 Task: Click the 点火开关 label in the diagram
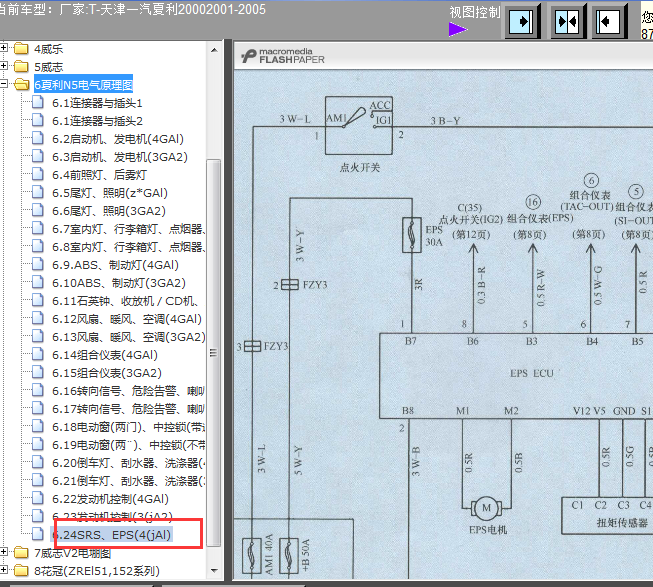pyautogui.click(x=360, y=167)
